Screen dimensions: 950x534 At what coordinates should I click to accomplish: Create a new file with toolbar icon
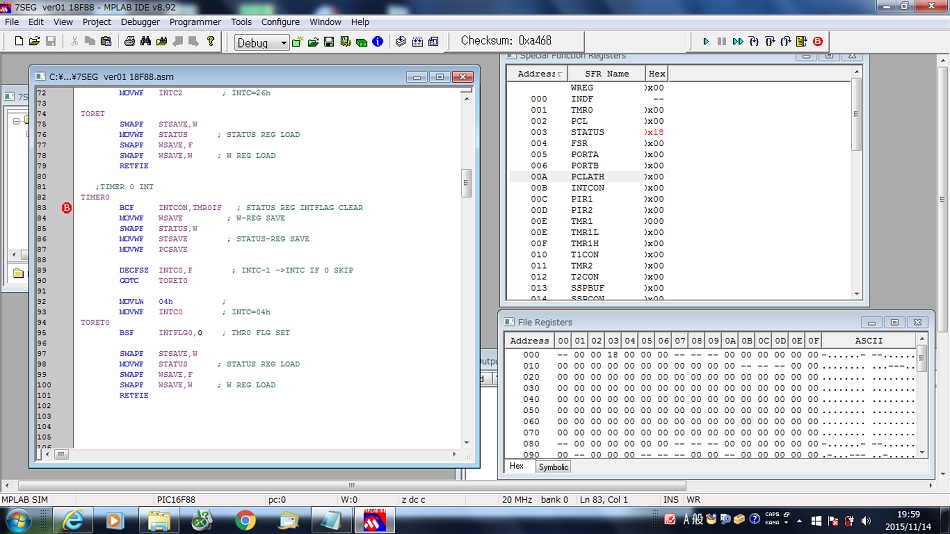click(x=18, y=41)
